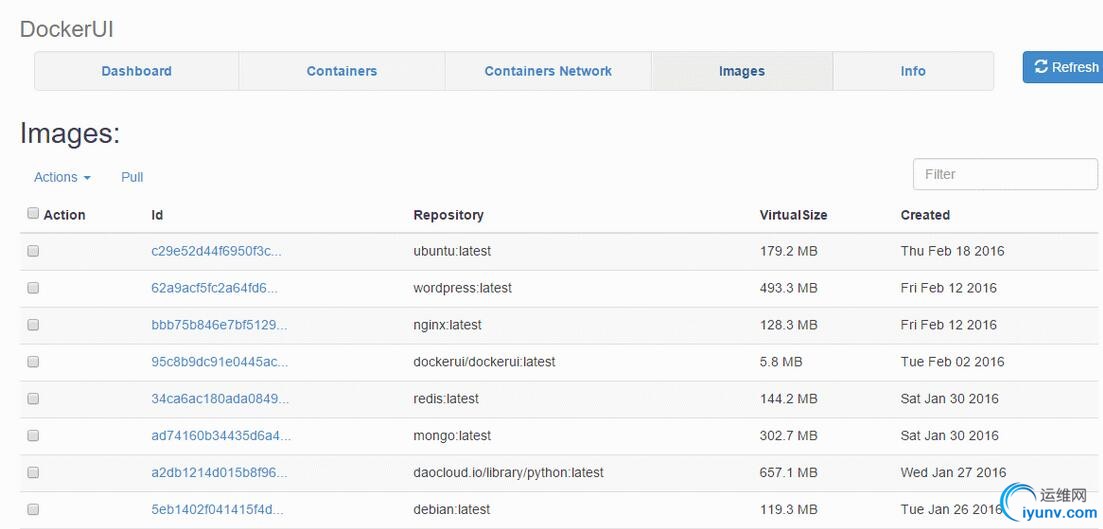Click the mongo:latest repository cell
Viewport: 1103px width, 529px height.
[452, 435]
